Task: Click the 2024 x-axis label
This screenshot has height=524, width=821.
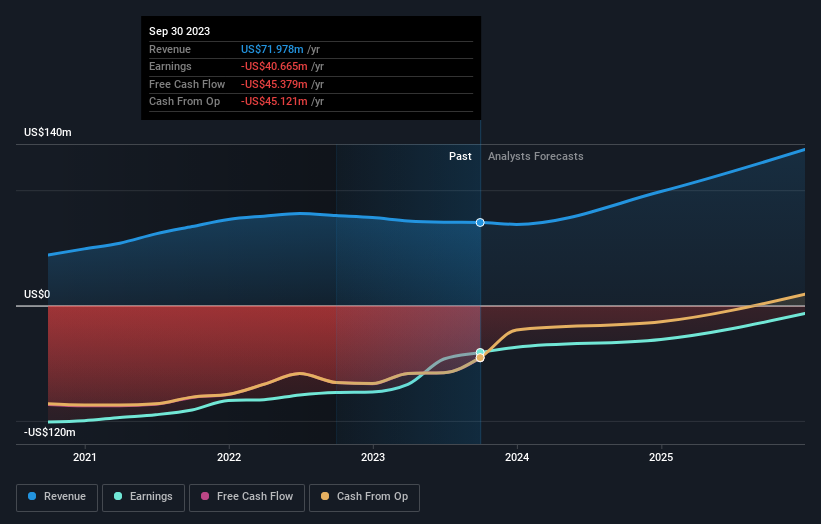Action: 517,458
